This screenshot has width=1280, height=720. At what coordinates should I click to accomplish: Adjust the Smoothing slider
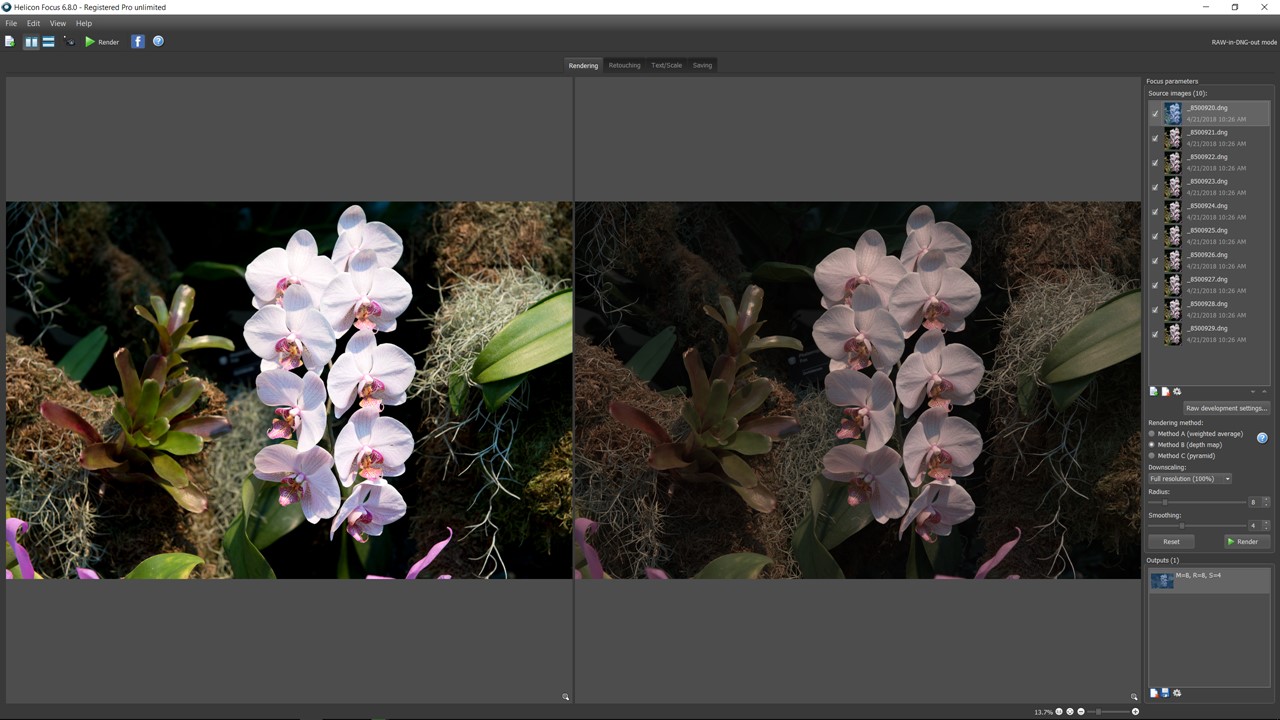1181,525
